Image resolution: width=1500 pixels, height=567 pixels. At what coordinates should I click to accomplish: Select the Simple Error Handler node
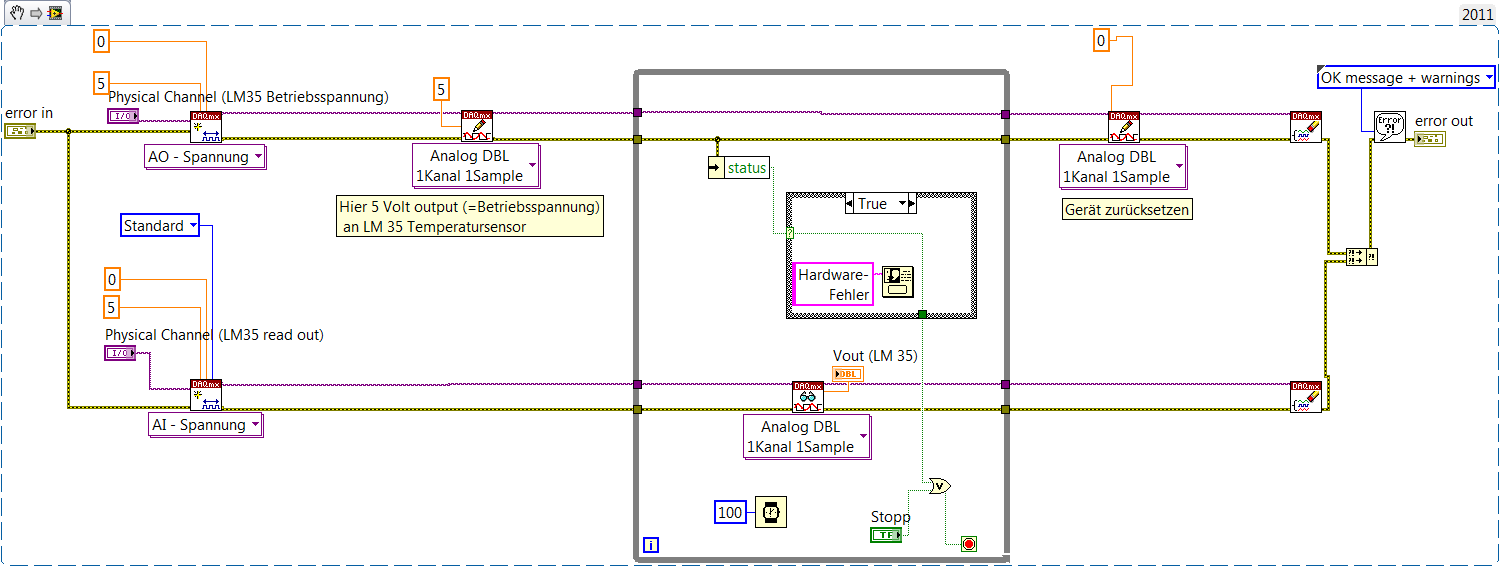point(1390,127)
